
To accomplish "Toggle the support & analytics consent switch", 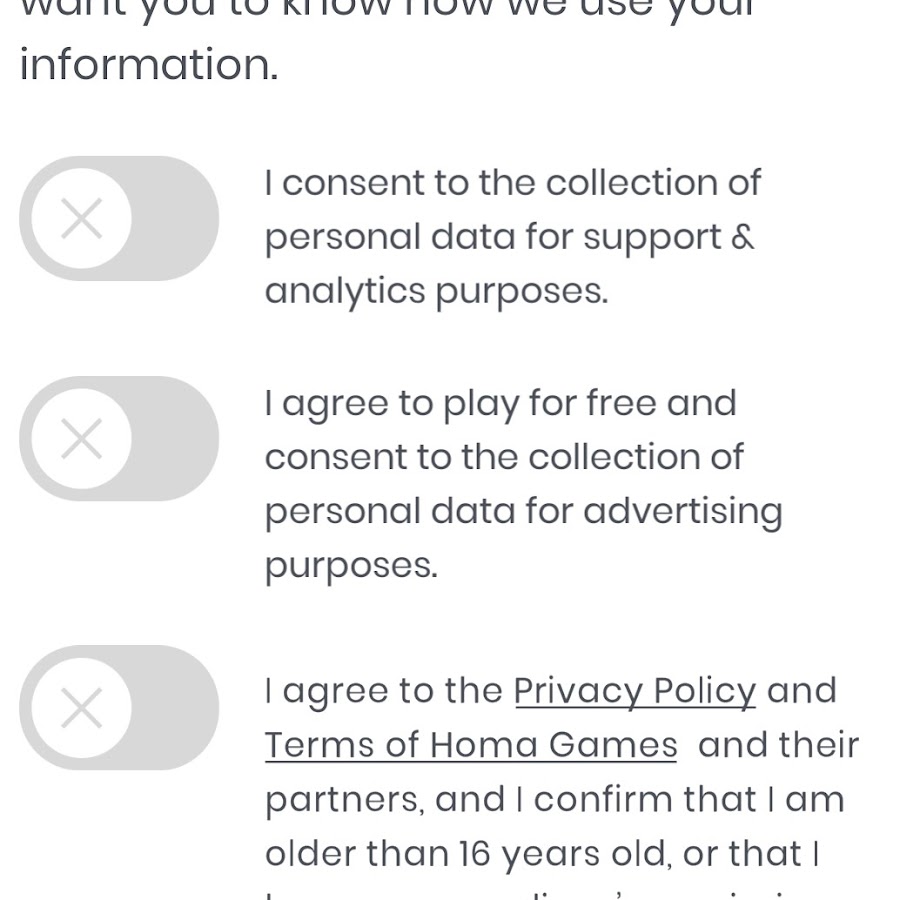I will [119, 218].
